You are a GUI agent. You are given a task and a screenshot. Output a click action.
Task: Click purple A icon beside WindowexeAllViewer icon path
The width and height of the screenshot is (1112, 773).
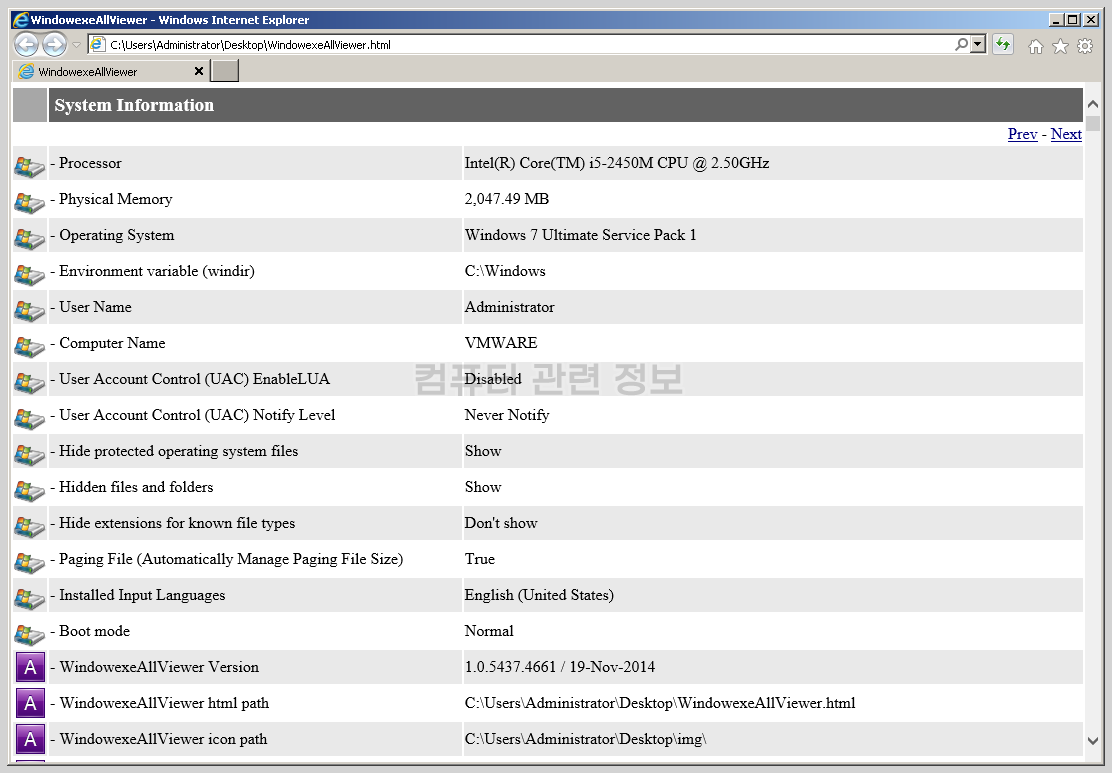pyautogui.click(x=30, y=739)
